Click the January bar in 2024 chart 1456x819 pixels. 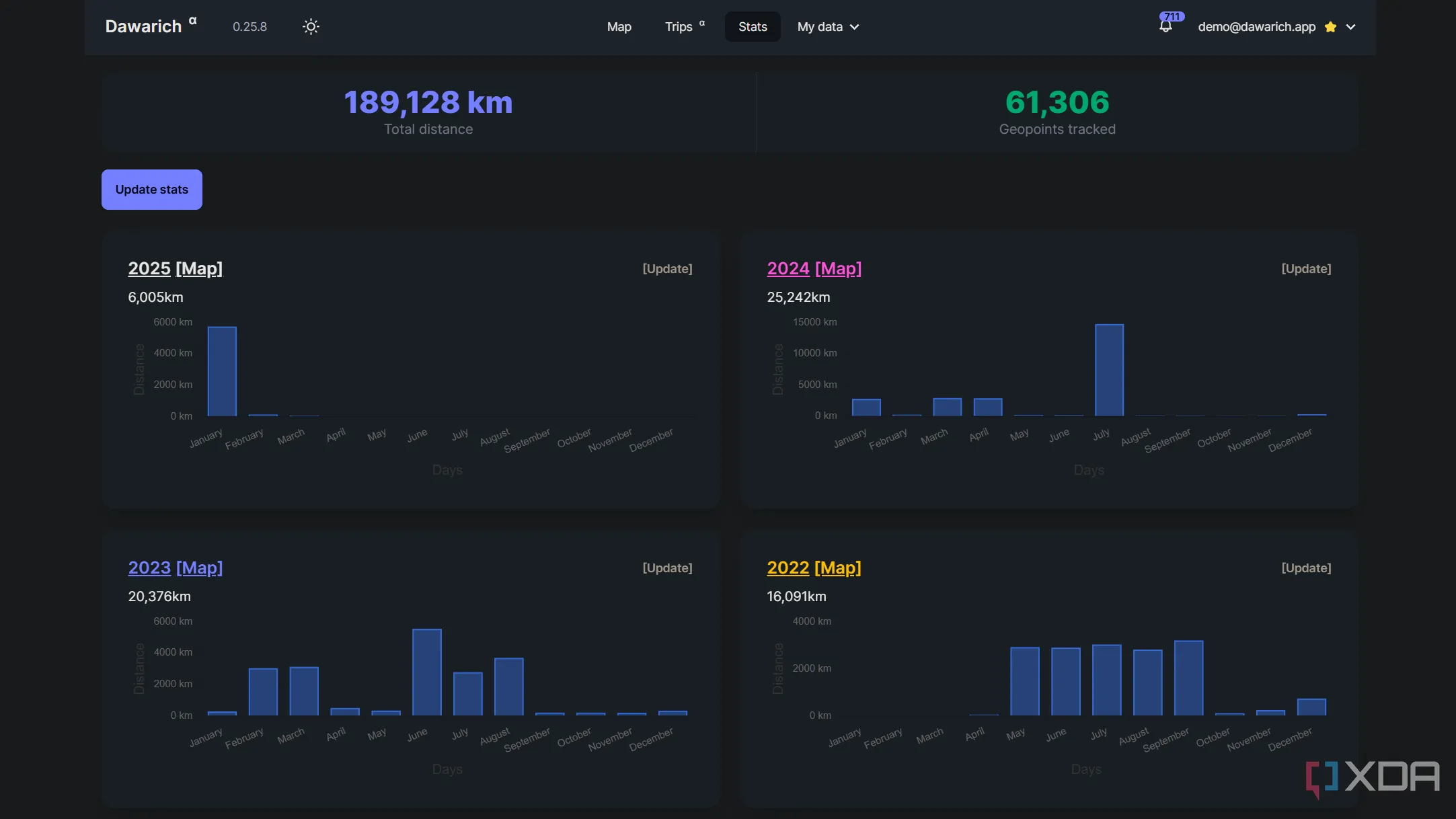[866, 407]
